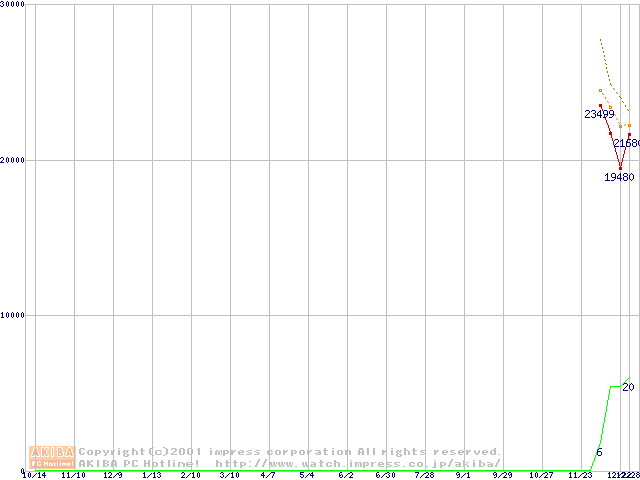
Task: Click the dashed olive line at top right
Action: [x=605, y=62]
